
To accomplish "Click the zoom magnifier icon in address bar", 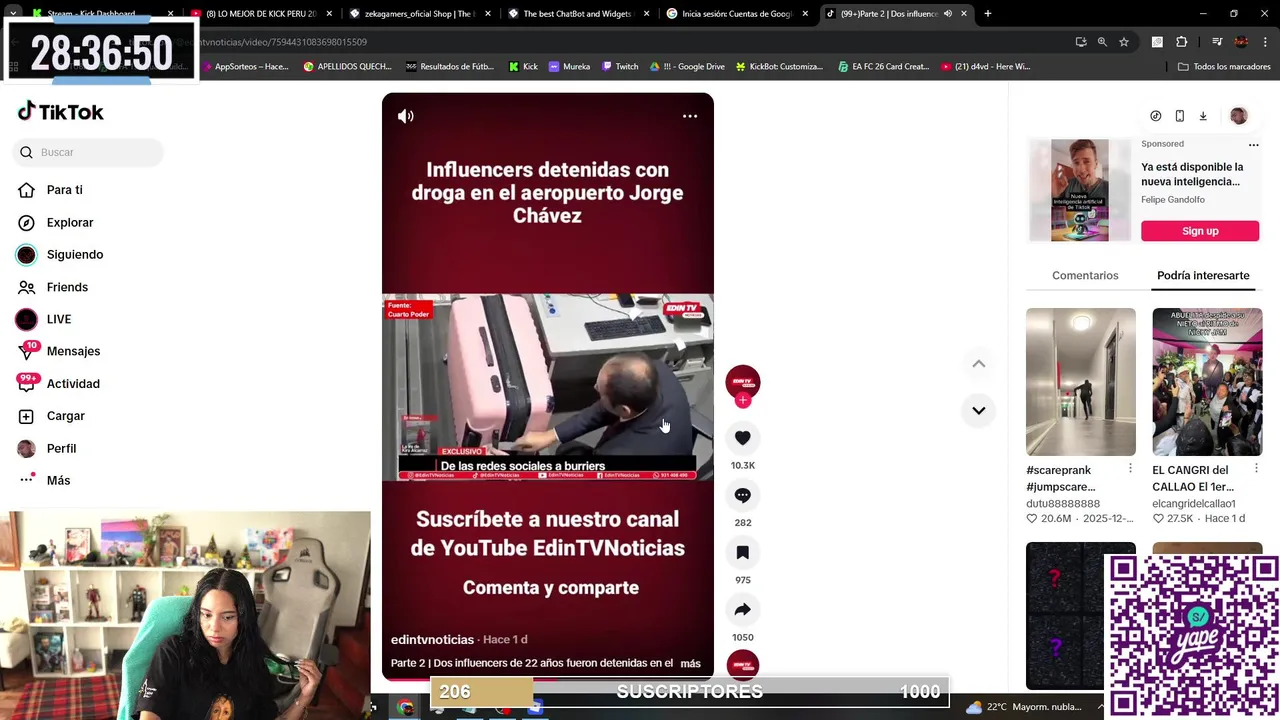I will pyautogui.click(x=1102, y=42).
